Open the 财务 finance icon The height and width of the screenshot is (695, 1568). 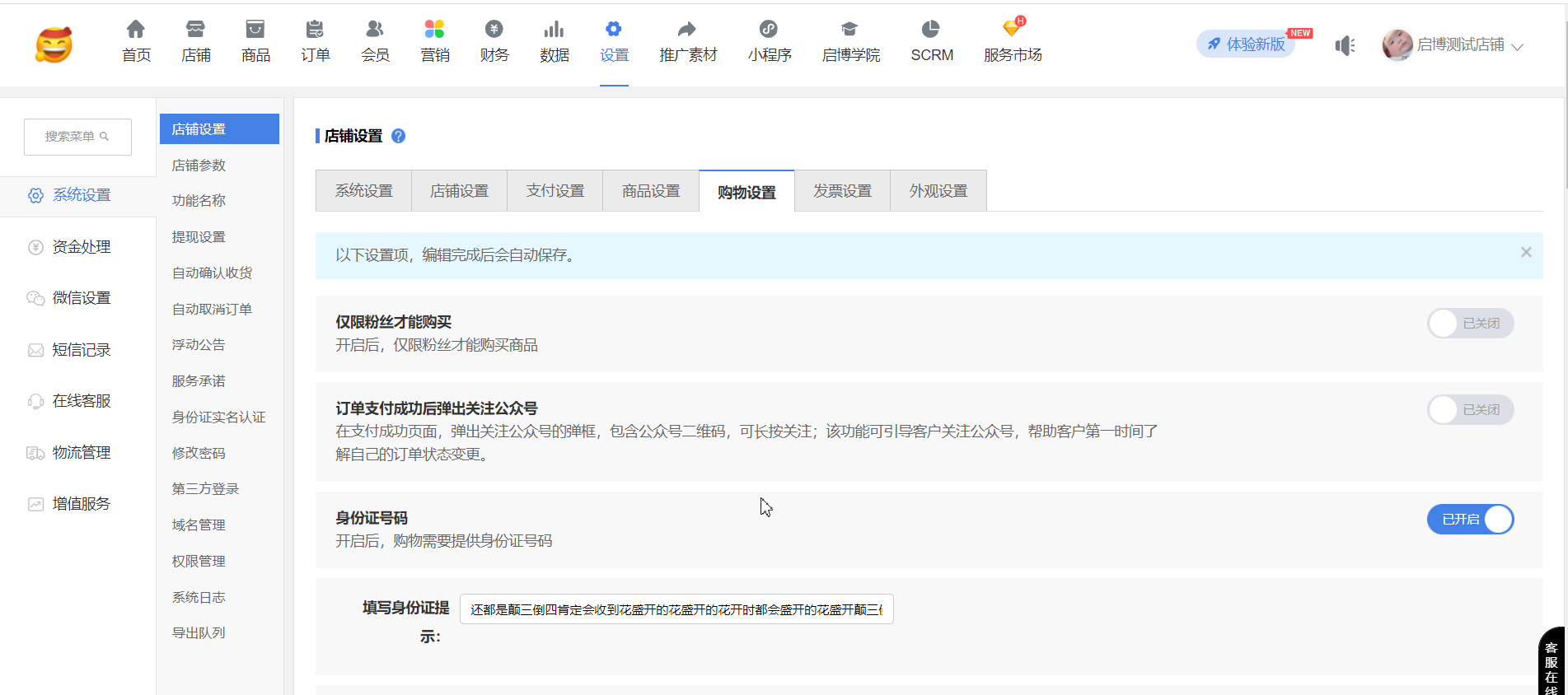[494, 30]
